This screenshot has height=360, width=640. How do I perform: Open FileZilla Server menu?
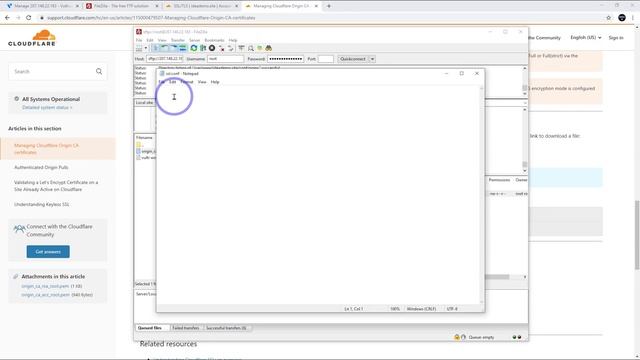[x=195, y=40]
